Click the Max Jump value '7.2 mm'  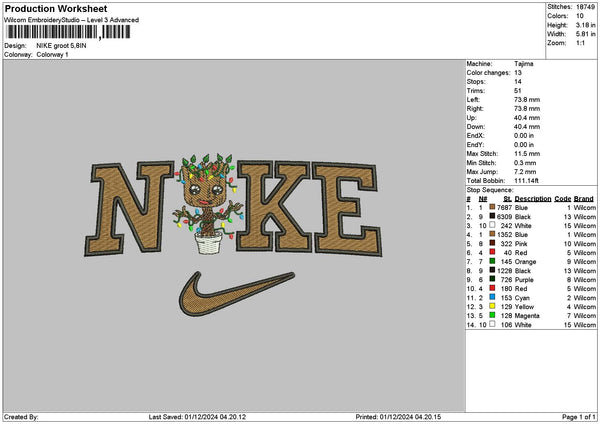pos(525,171)
